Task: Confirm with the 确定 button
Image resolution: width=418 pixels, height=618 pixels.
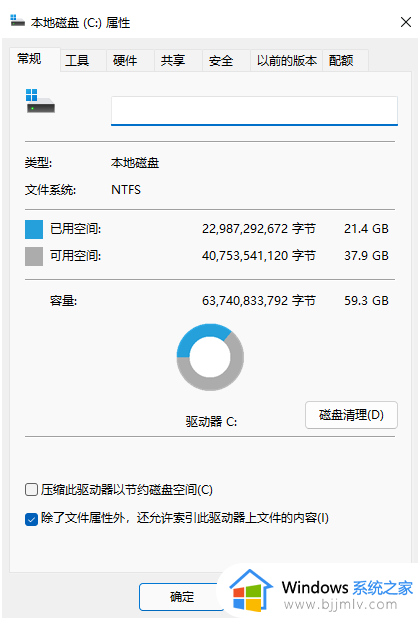Action: pyautogui.click(x=182, y=597)
